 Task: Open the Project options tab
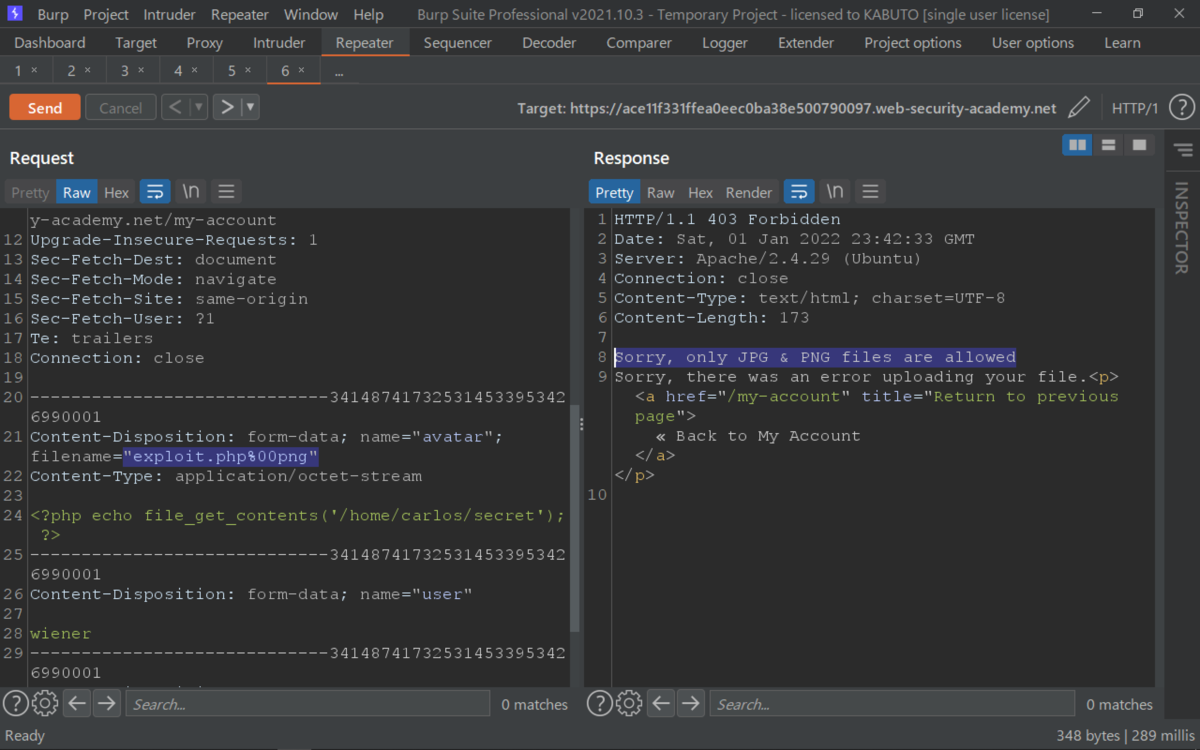[913, 43]
